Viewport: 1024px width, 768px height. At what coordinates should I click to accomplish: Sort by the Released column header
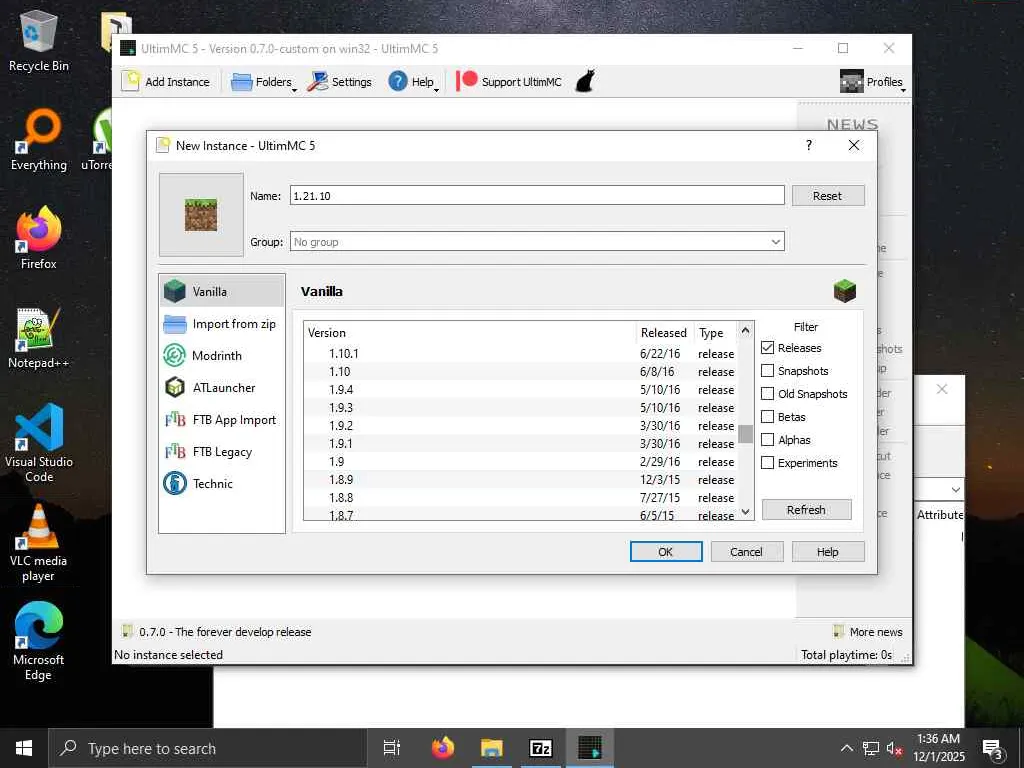pos(664,332)
